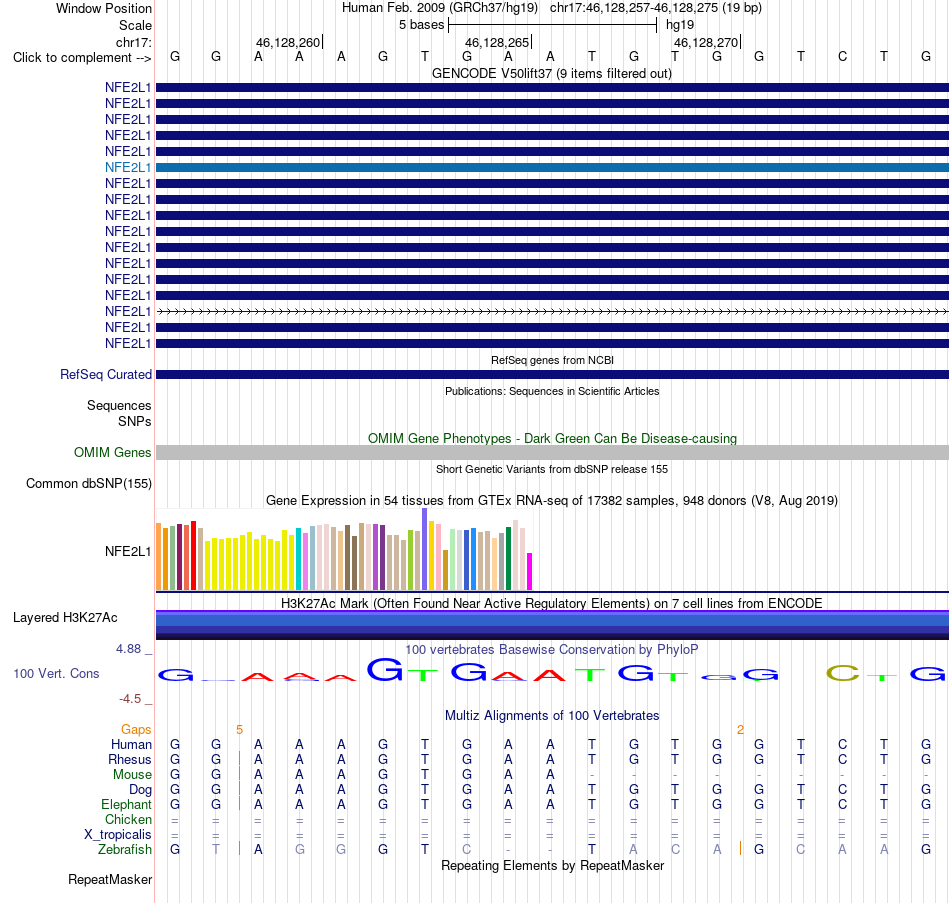Viewport: 950px width, 903px height.
Task: Click the 46,128,260 position marker
Action: click(x=288, y=42)
